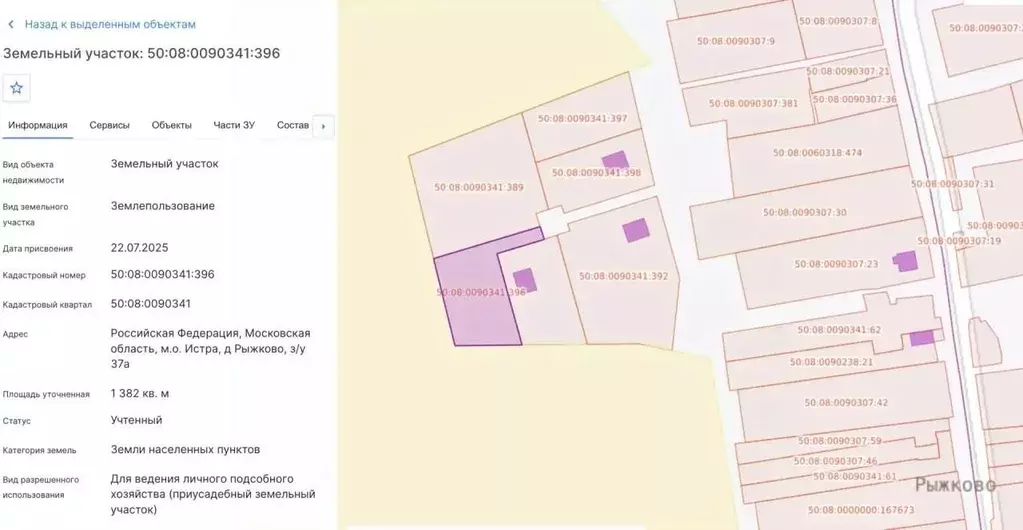Click cadastral quarter value 50:08:0090341
The image size is (1023, 530).
(x=151, y=304)
